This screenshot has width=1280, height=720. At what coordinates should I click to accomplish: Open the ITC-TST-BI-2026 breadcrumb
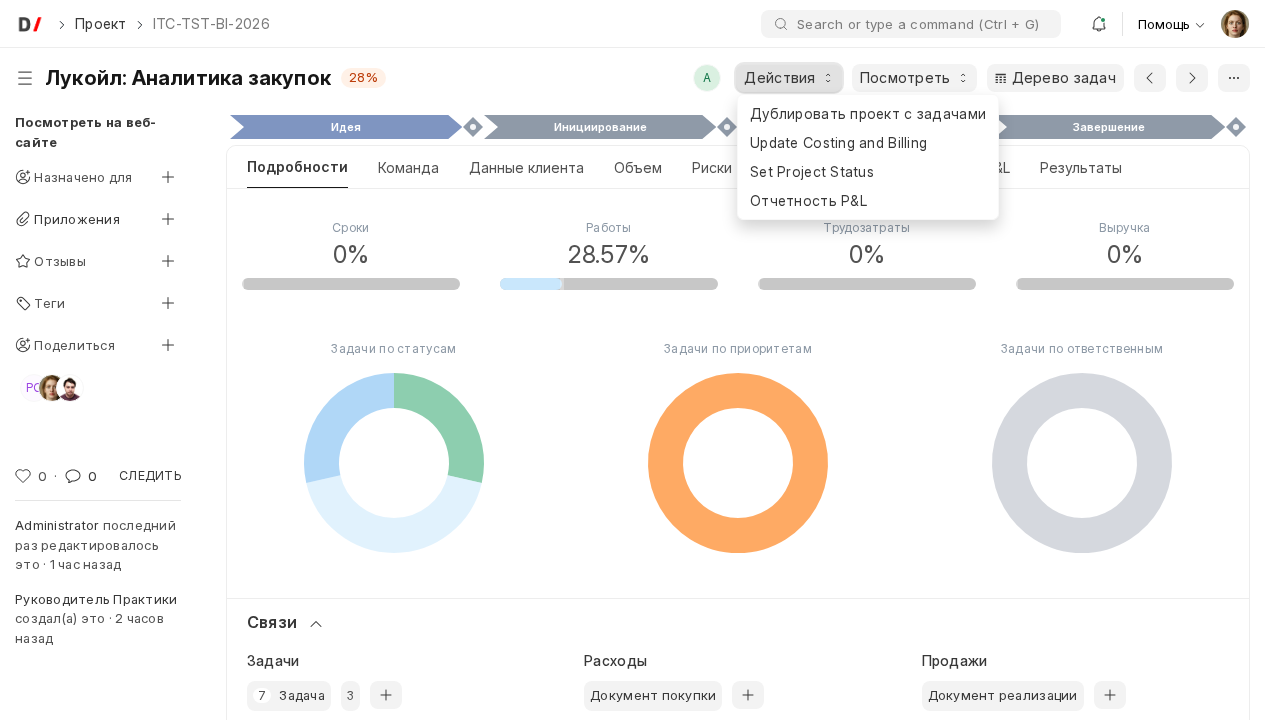click(x=211, y=24)
